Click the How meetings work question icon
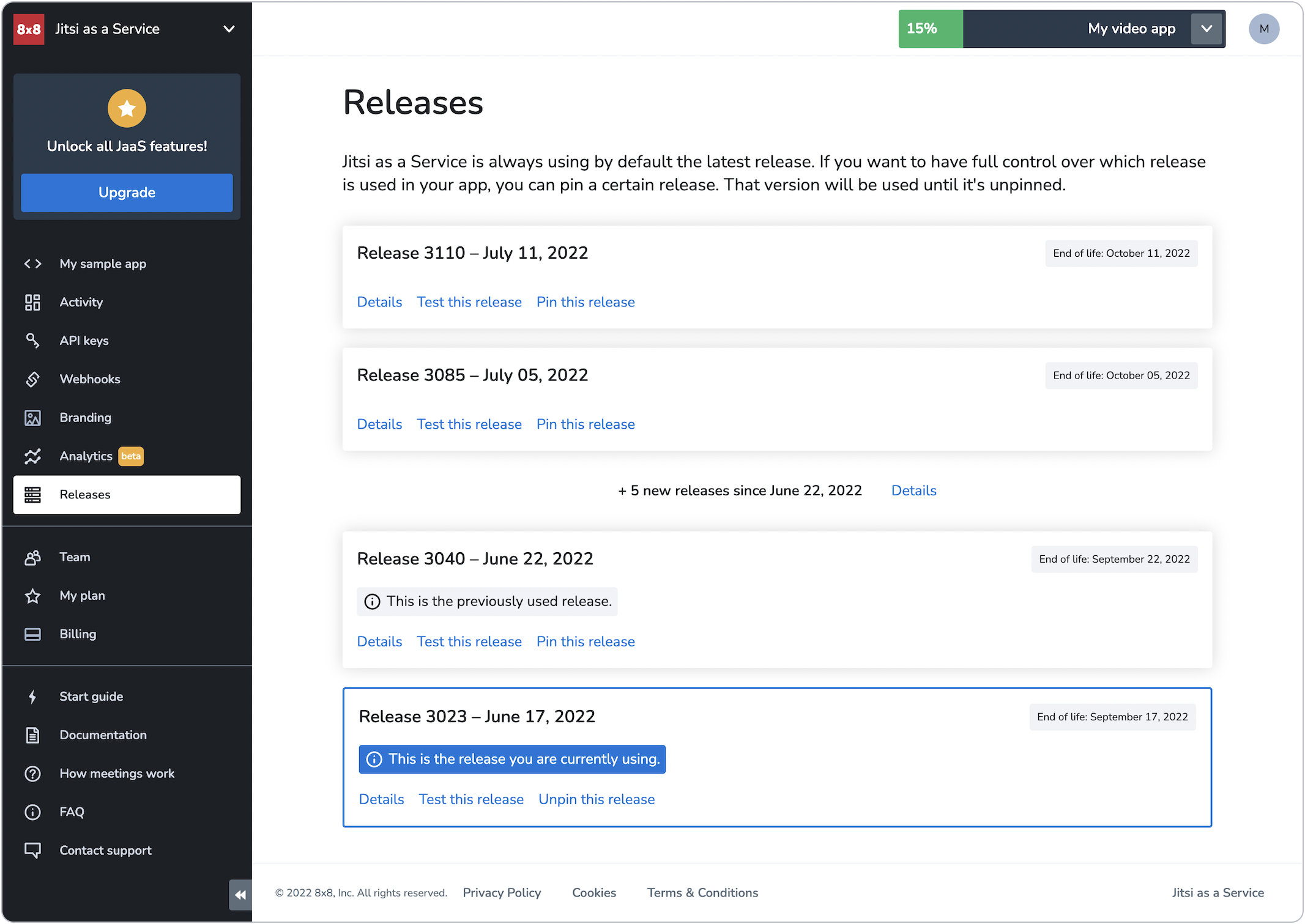 click(x=32, y=774)
